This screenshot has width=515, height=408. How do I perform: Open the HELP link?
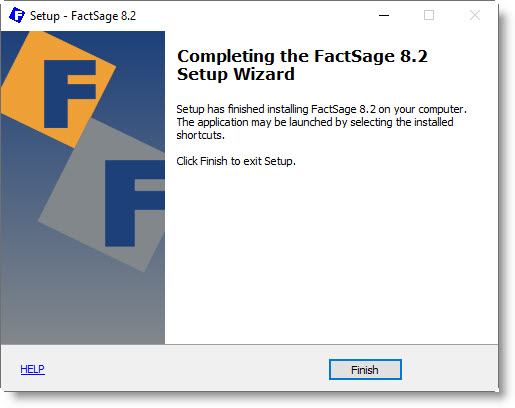tap(32, 369)
